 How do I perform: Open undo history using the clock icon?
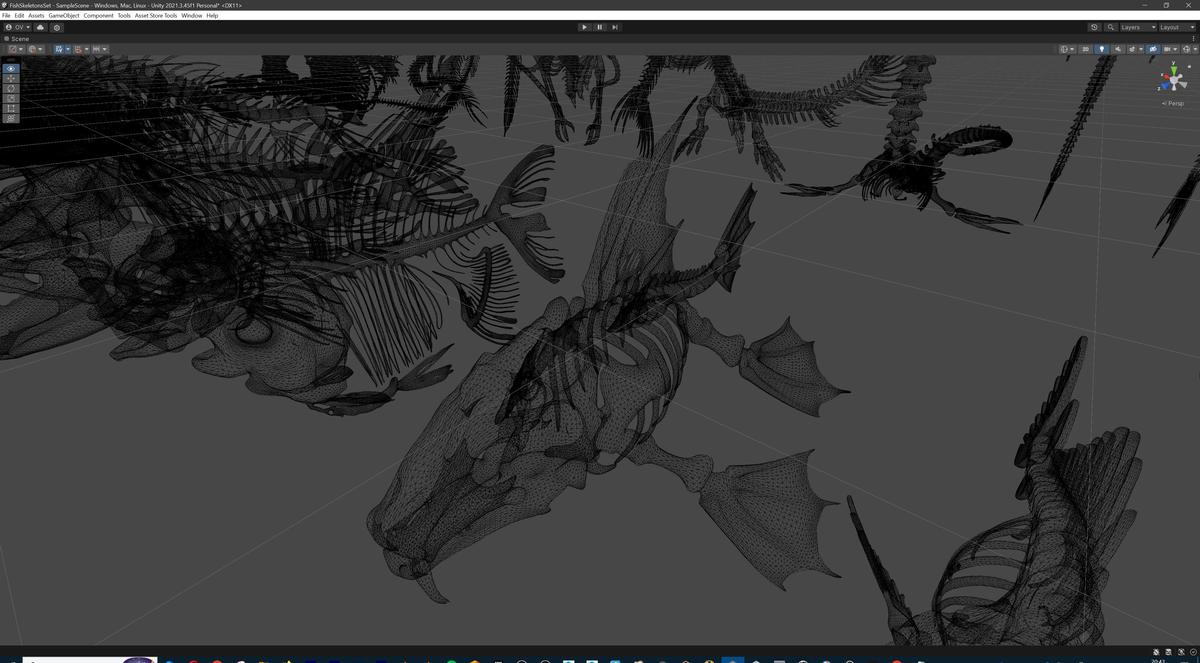click(x=1094, y=27)
